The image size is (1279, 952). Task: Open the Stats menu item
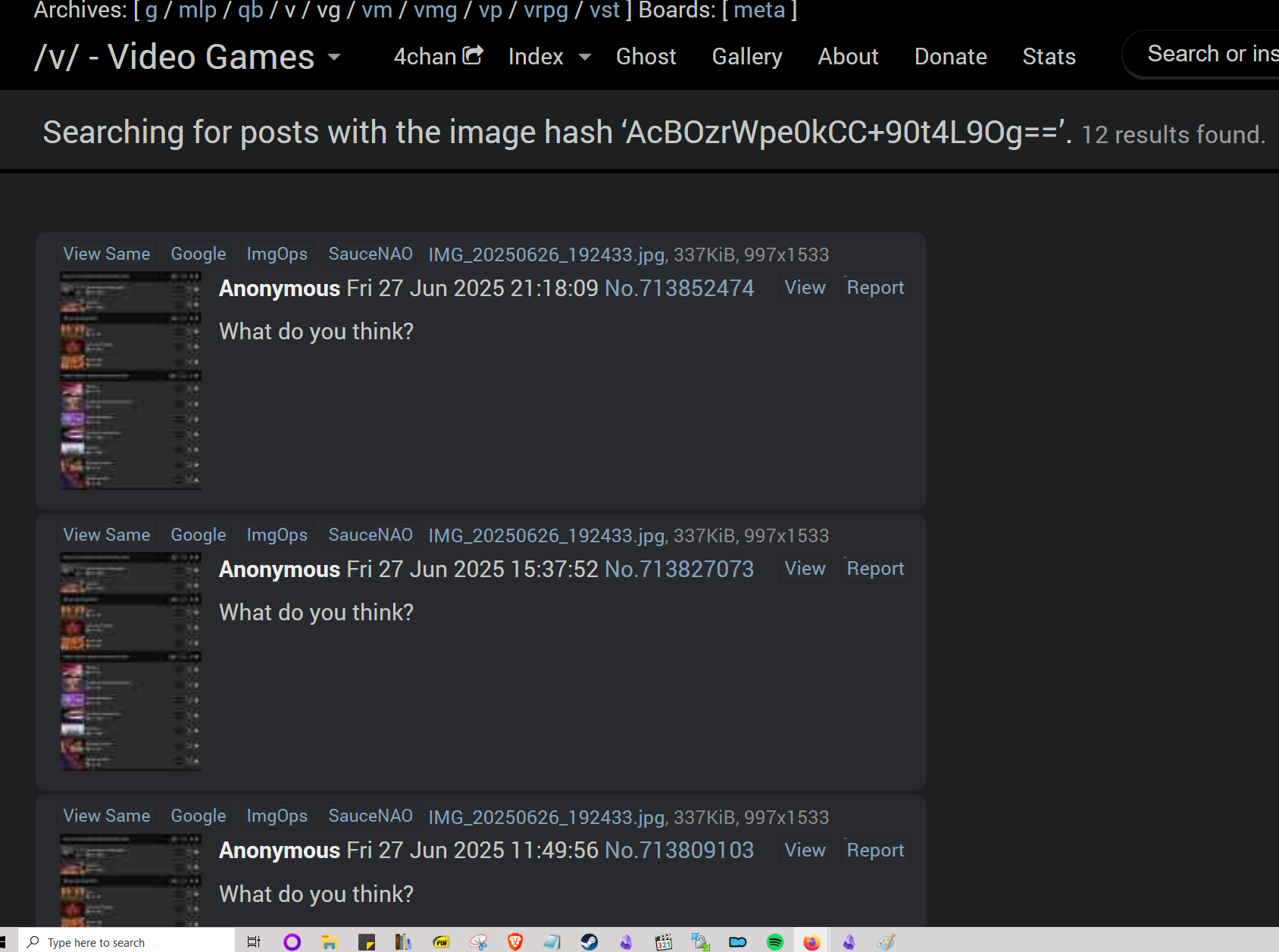tap(1049, 57)
